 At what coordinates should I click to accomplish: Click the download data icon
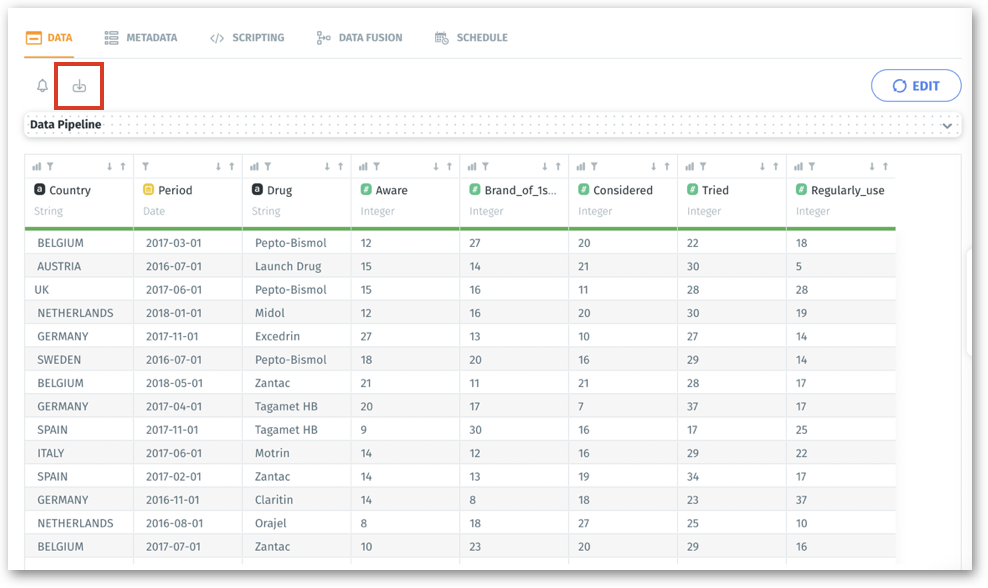(79, 86)
